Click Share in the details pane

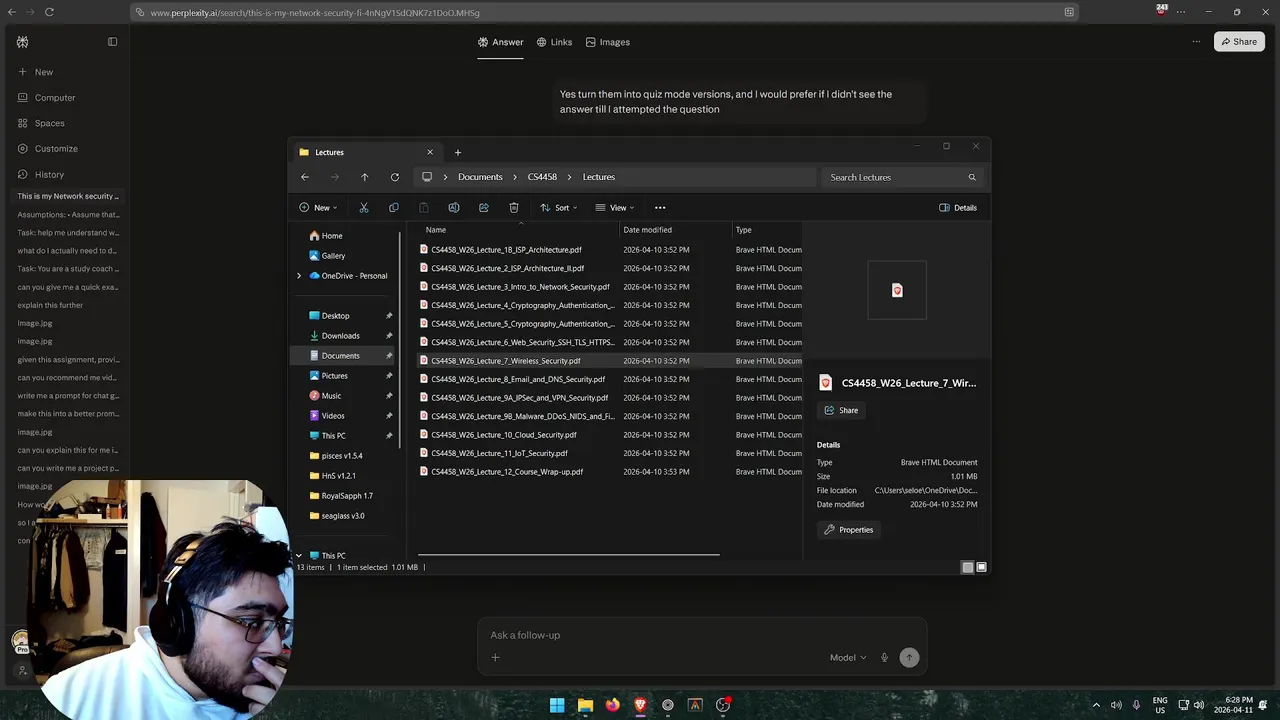(841, 410)
